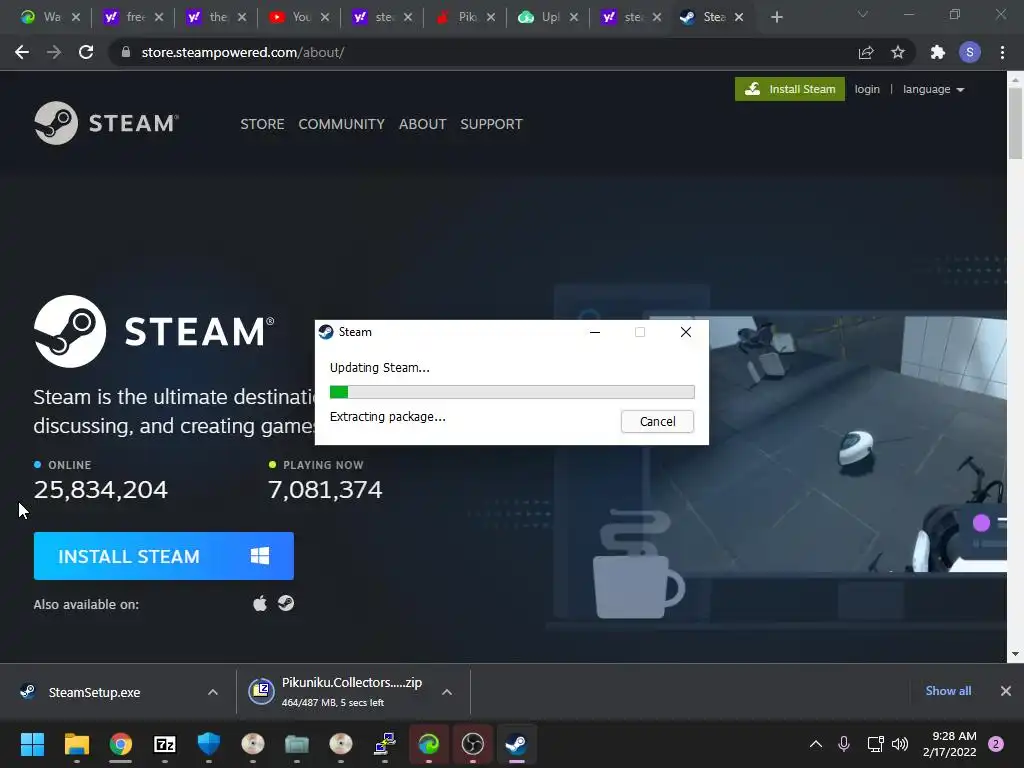Click the login link
1024x768 pixels.
pyautogui.click(x=867, y=89)
